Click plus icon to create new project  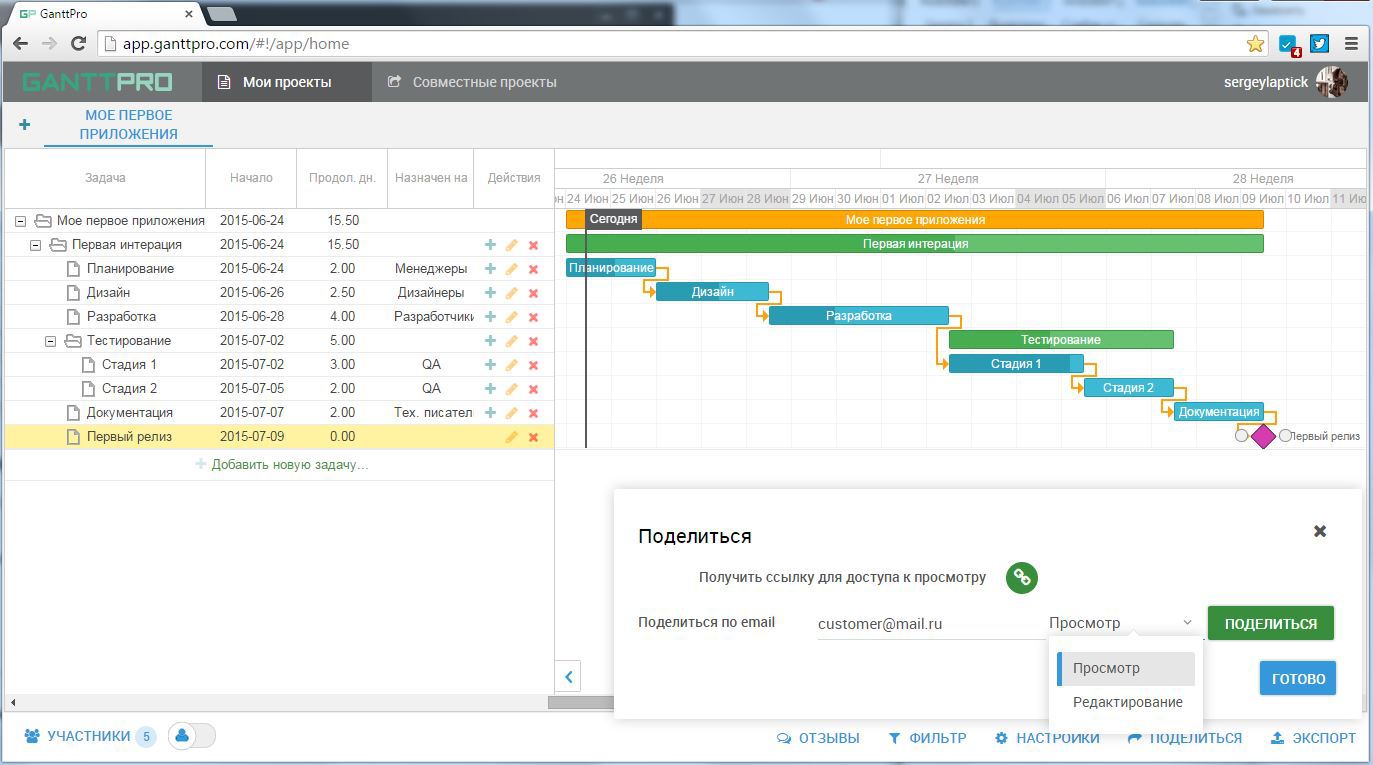24,125
